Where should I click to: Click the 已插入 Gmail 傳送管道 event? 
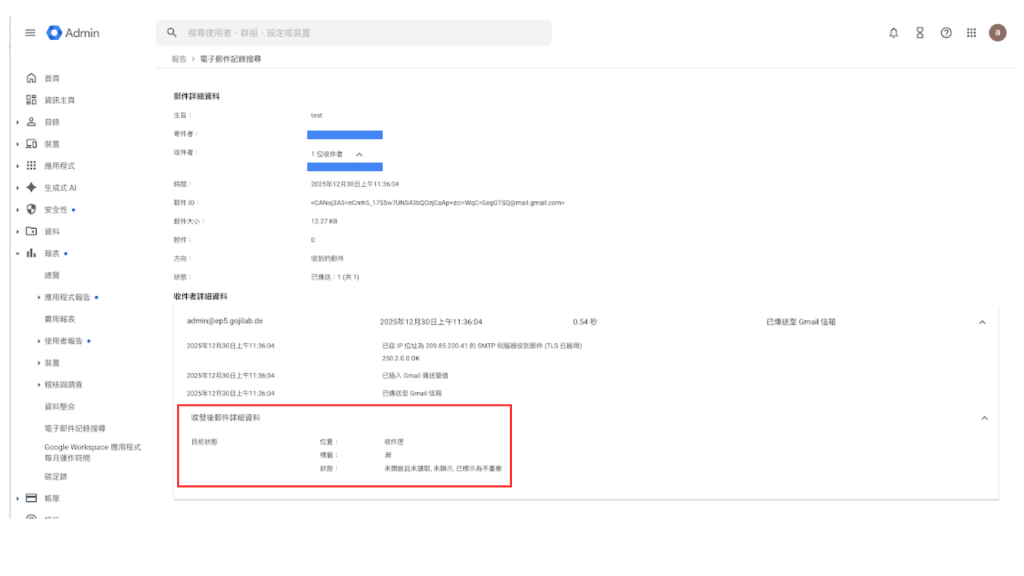pos(415,376)
